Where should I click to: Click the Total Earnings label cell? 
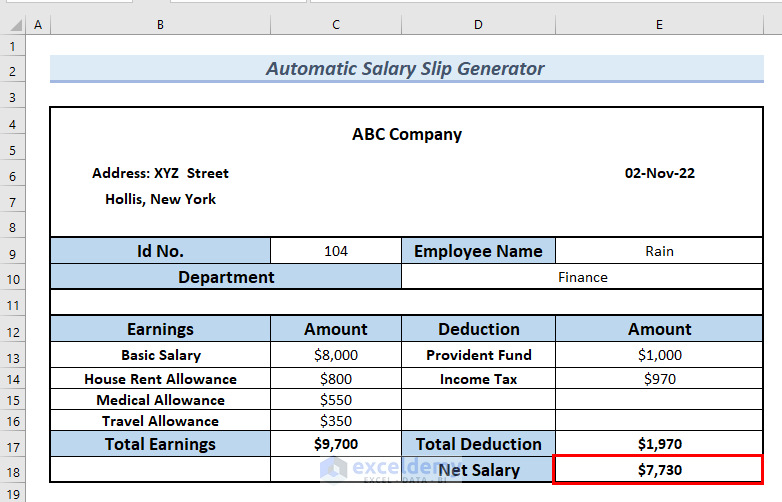pyautogui.click(x=160, y=444)
